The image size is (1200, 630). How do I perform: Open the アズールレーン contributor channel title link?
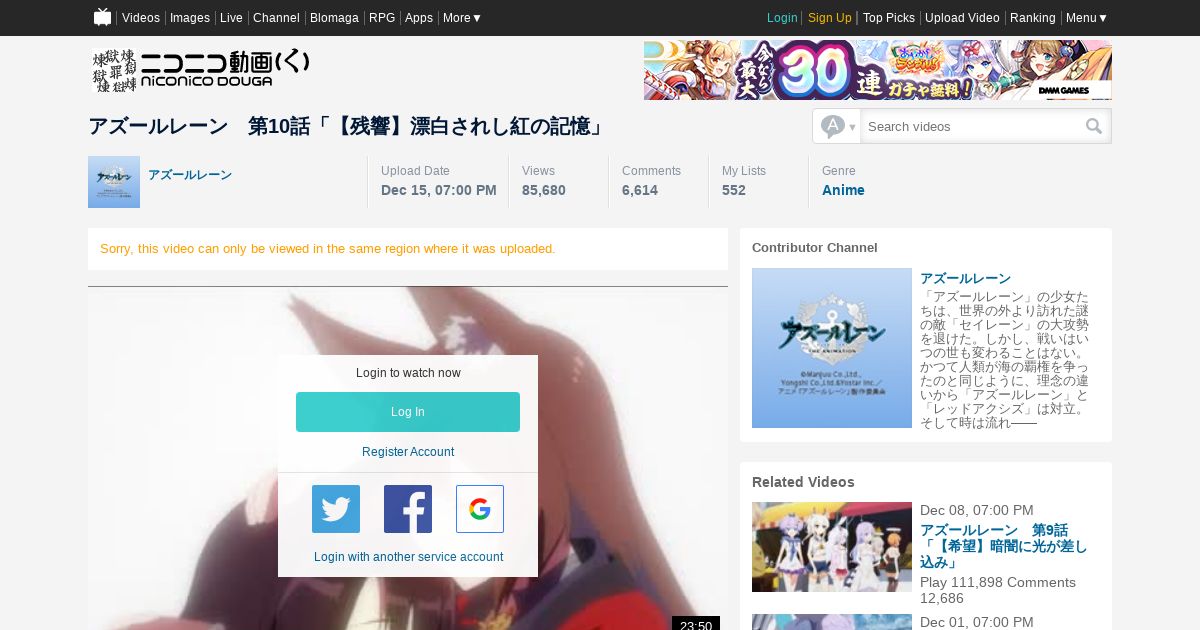click(965, 278)
